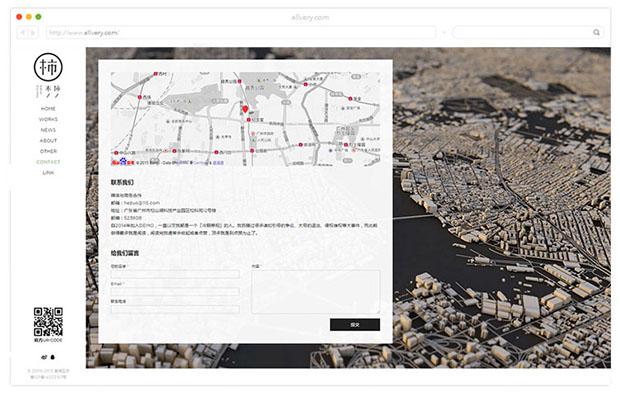Image resolution: width=620 pixels, height=395 pixels.
Task: Click the browser forward arrow button
Action: tap(33, 32)
